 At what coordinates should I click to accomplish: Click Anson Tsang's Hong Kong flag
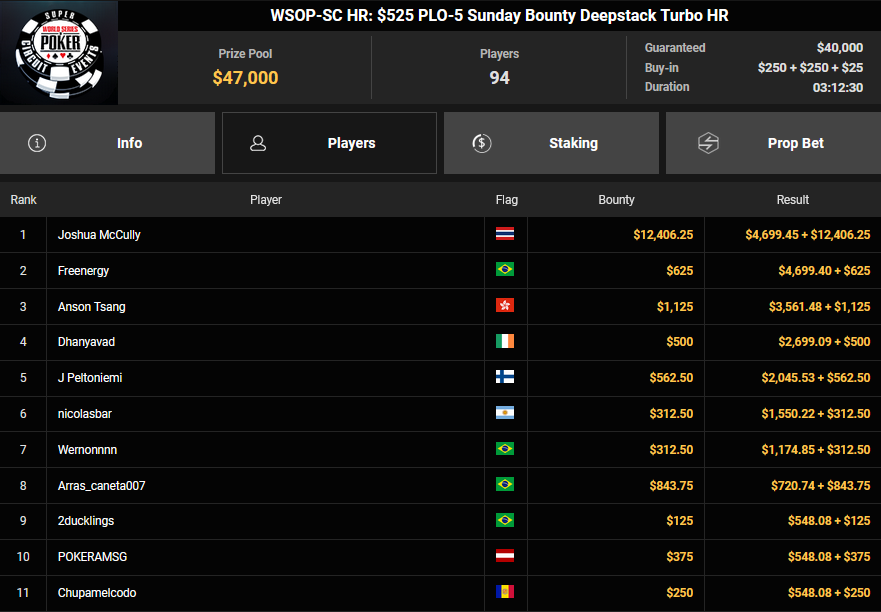pyautogui.click(x=505, y=307)
